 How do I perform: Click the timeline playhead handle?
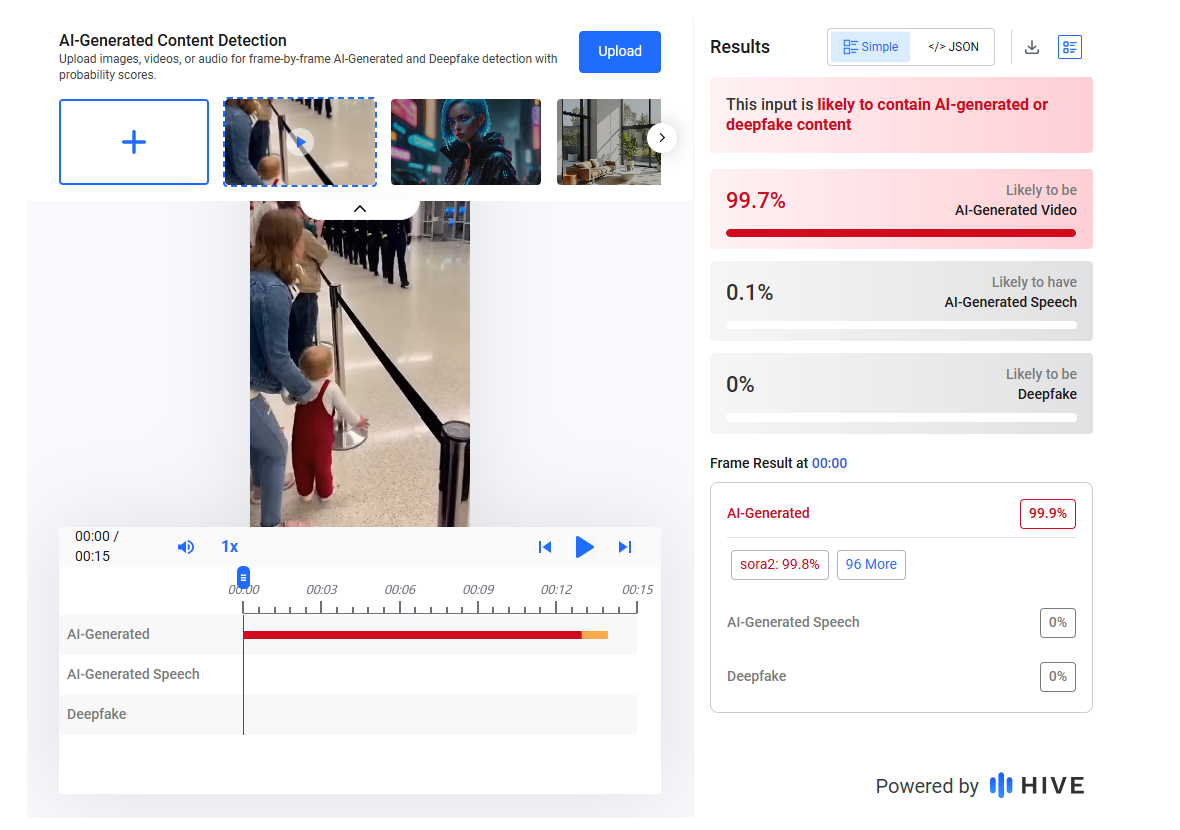[243, 577]
